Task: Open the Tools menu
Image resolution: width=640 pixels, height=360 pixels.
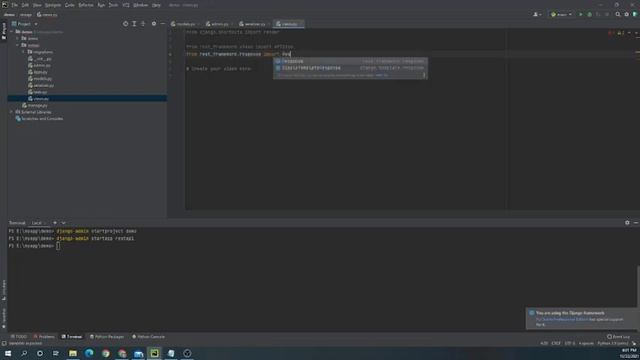Action: coord(113,5)
